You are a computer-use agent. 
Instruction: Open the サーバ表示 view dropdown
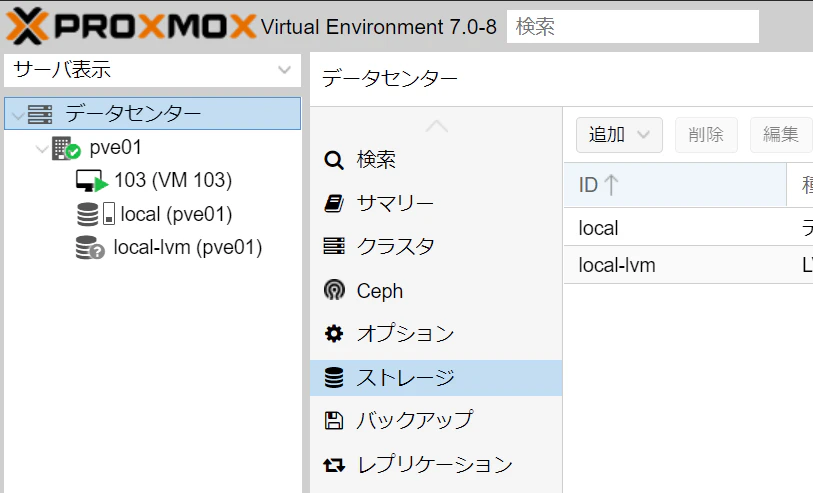(x=152, y=70)
